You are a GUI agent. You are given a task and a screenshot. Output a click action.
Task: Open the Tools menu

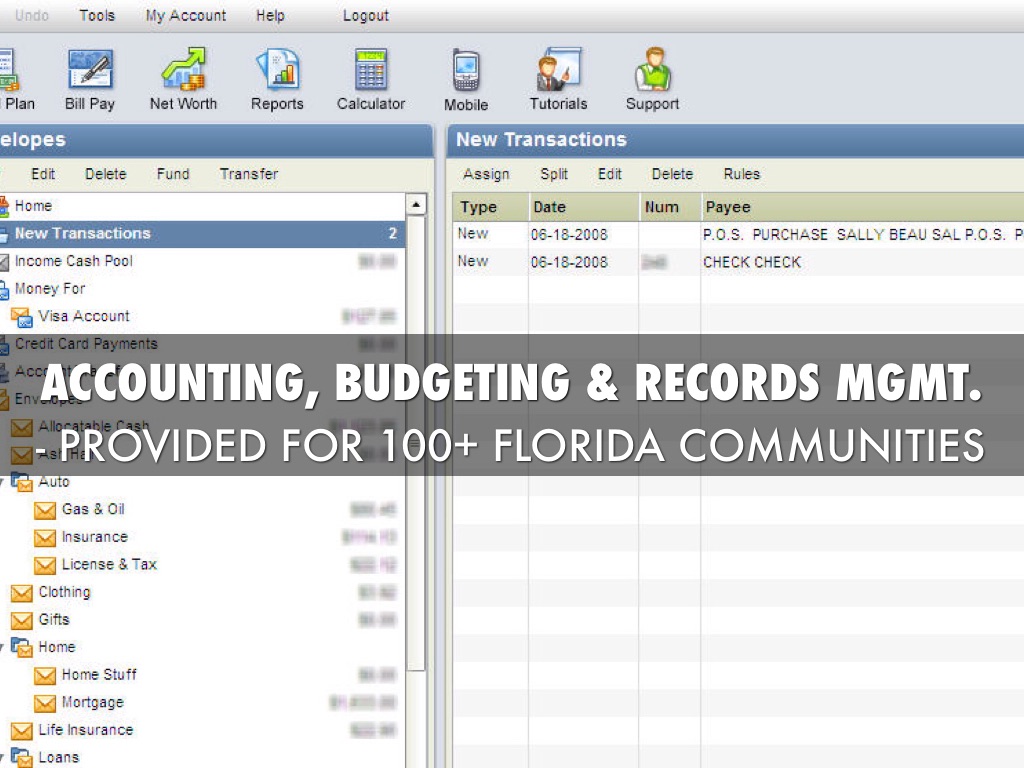point(97,15)
